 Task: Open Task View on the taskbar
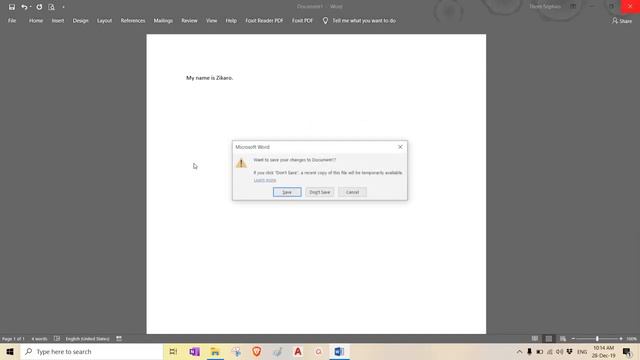pos(173,351)
